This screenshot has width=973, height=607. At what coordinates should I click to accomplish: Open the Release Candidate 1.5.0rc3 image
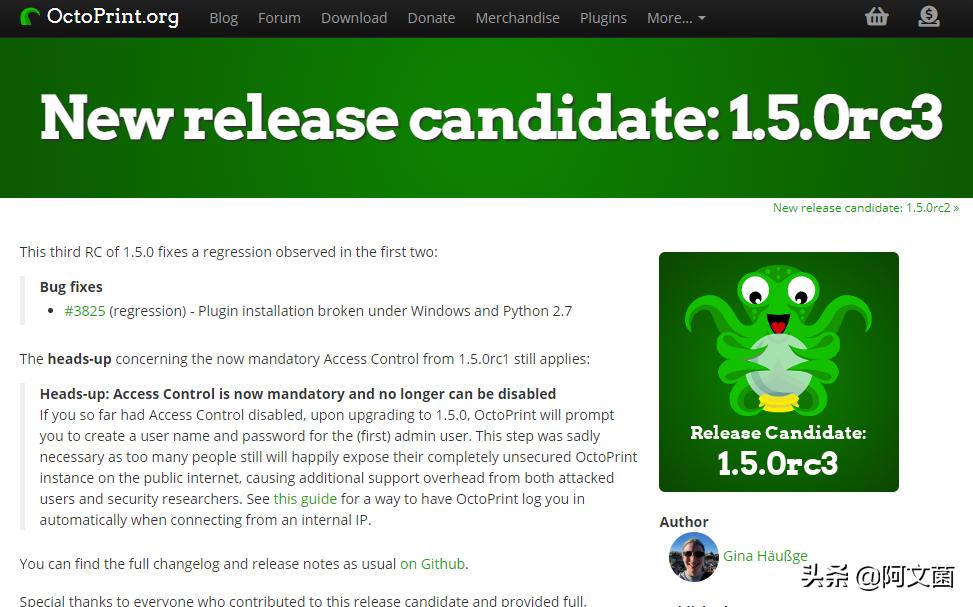pyautogui.click(x=778, y=372)
